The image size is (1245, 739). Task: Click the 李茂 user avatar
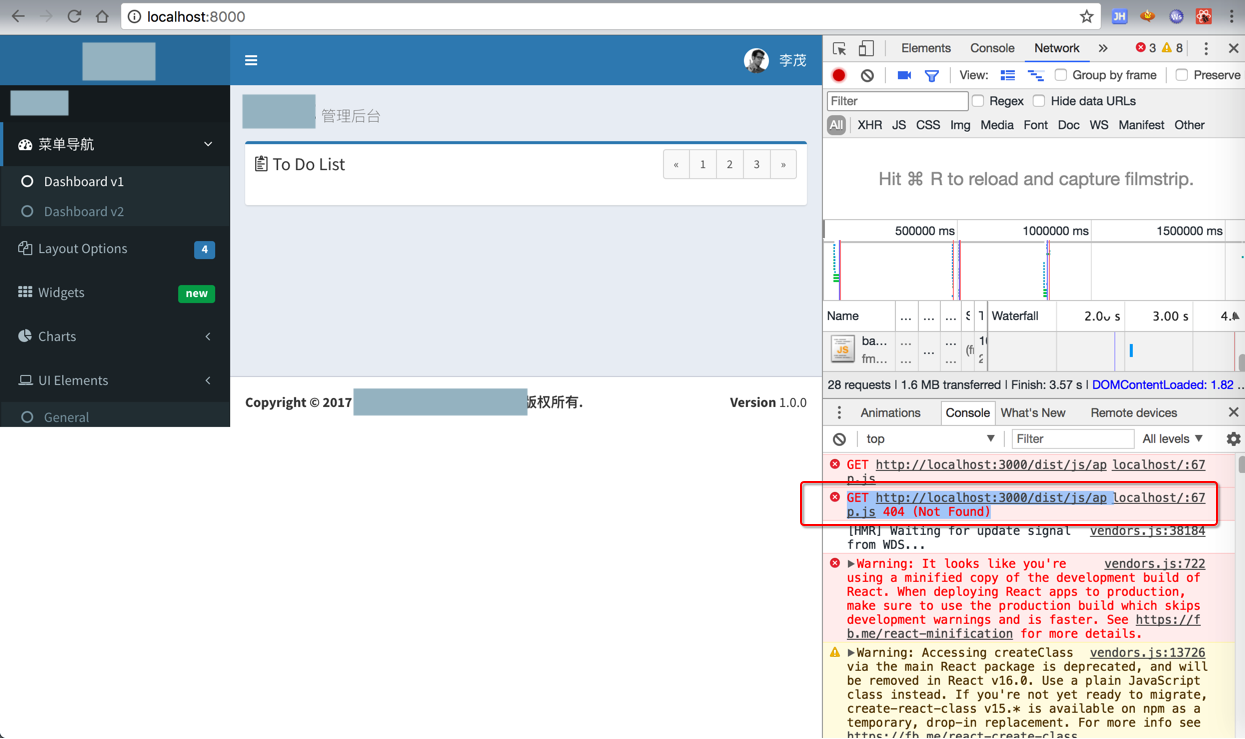[x=756, y=60]
